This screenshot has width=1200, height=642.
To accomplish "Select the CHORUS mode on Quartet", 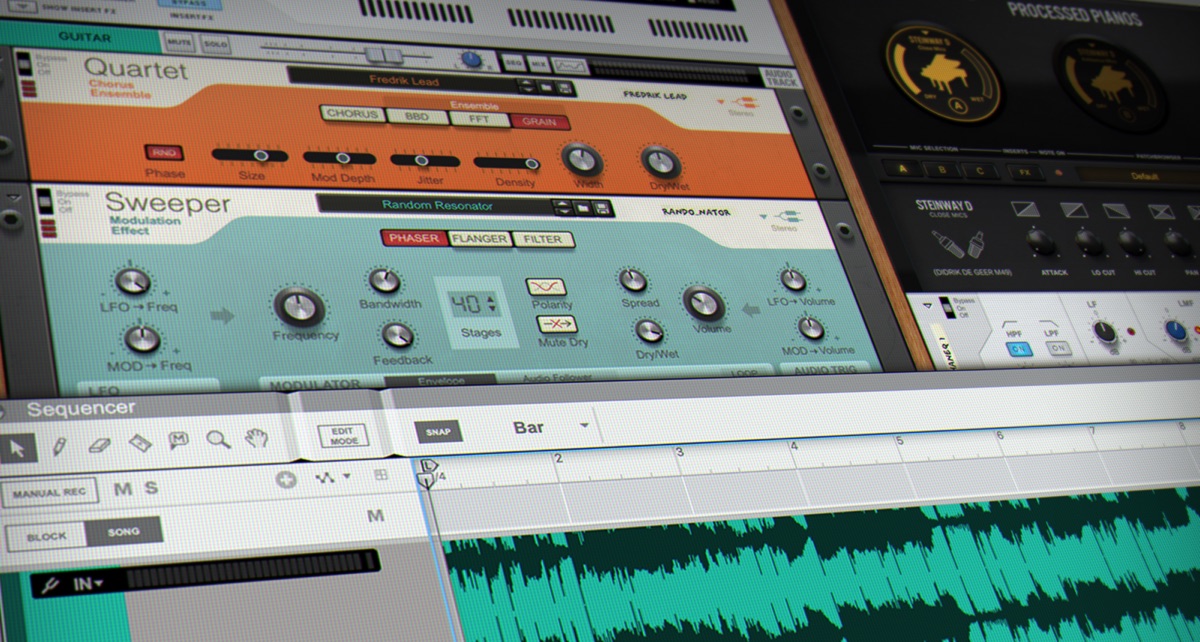I will click(x=353, y=114).
